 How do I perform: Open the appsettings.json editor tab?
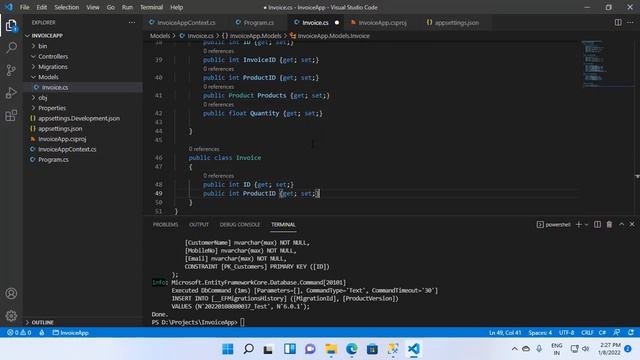tap(456, 22)
